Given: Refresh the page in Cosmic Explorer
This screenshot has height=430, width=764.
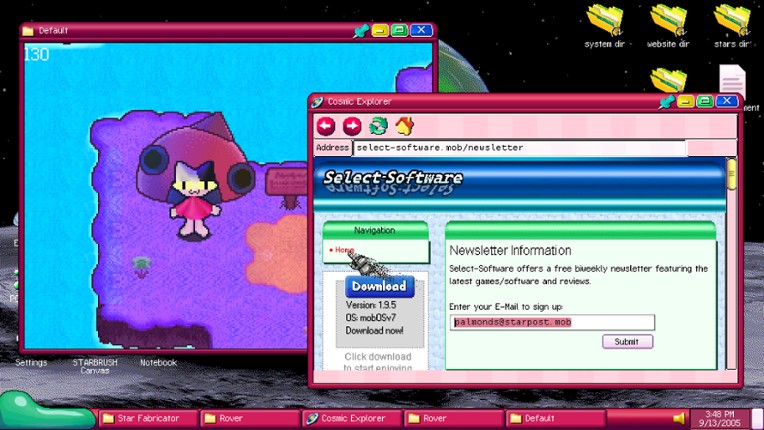Looking at the screenshot, I should 378,126.
